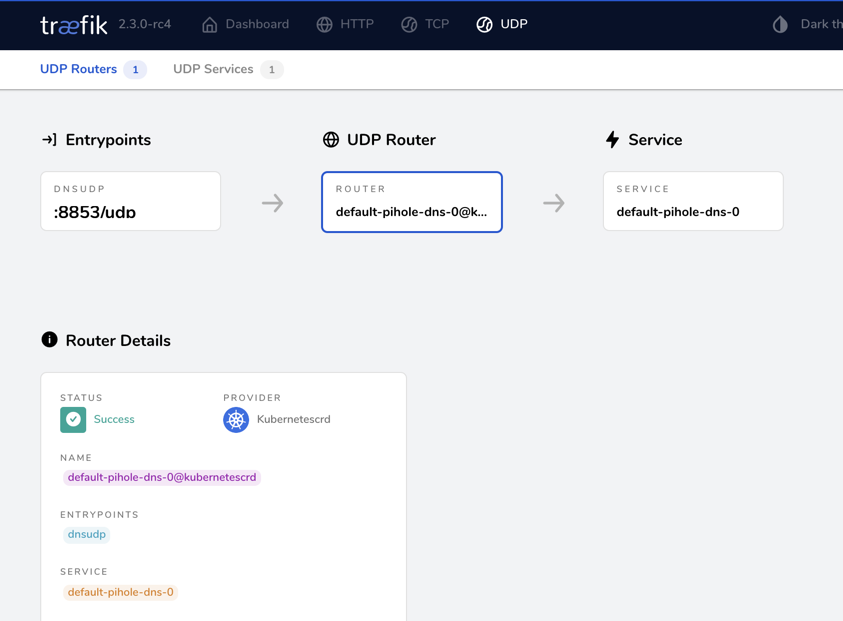Screen dimensions: 843x621
Task: Select the Dashboard home icon
Action: pyautogui.click(x=209, y=23)
